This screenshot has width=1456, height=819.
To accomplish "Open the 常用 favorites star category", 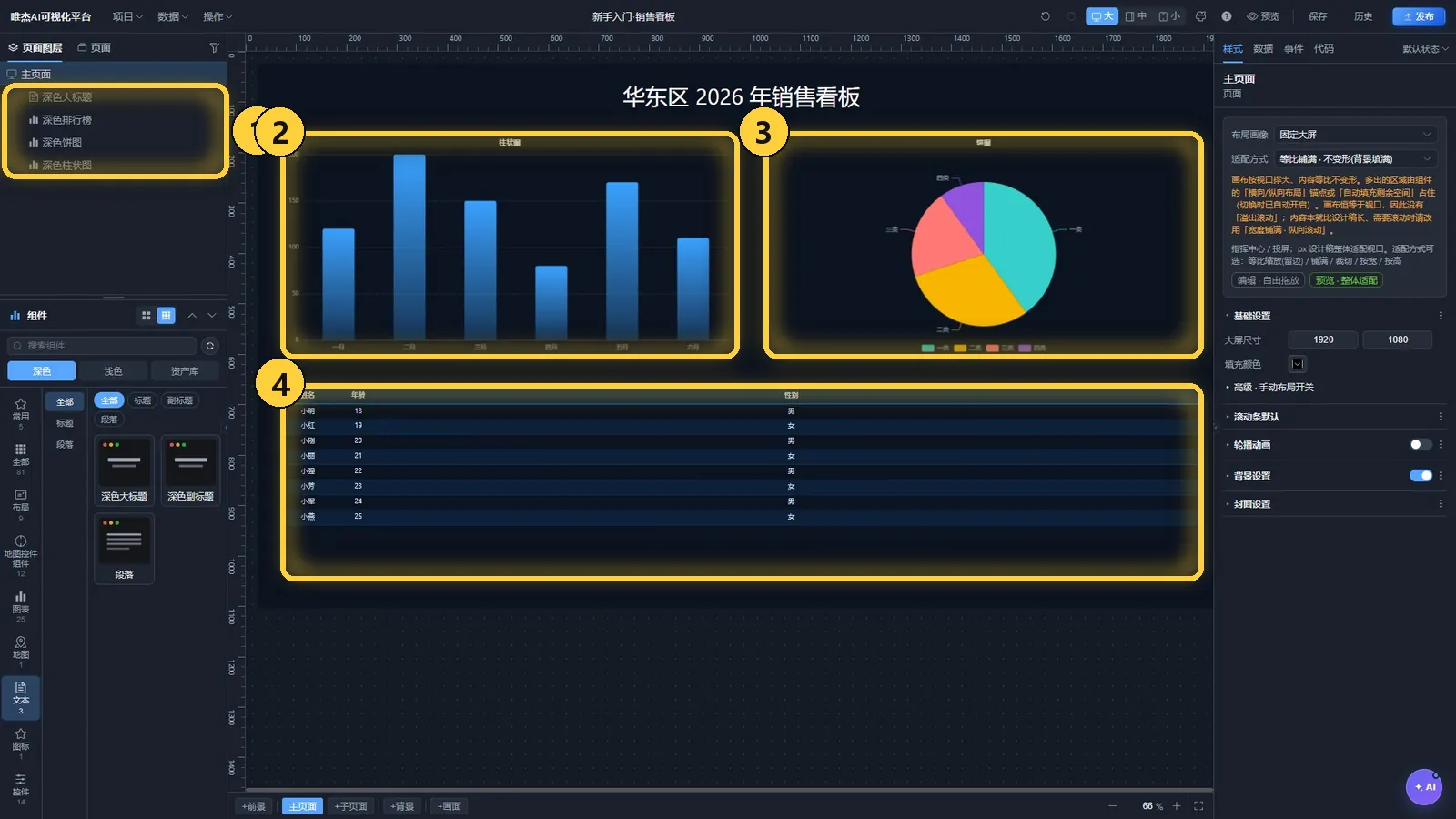I will point(21,413).
